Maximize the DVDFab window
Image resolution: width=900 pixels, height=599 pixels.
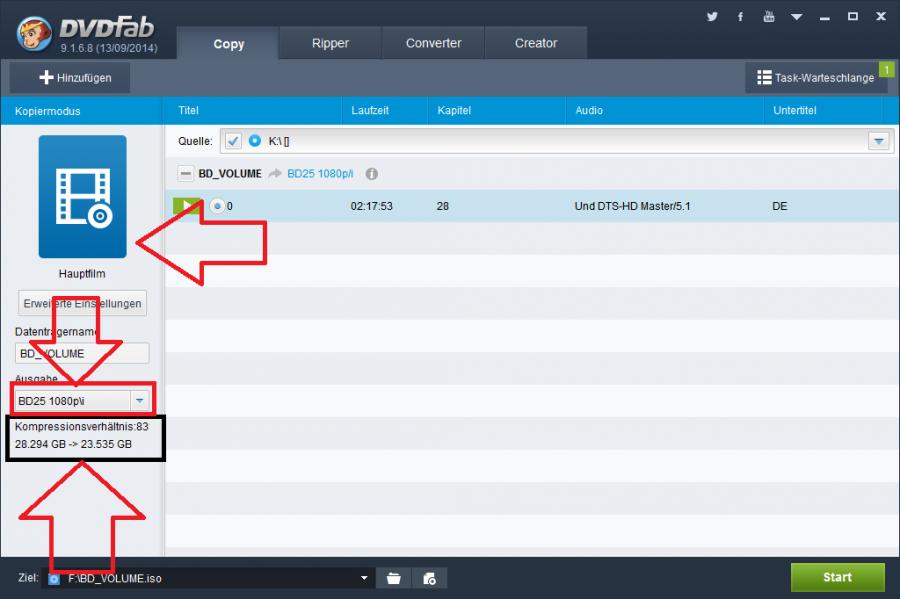pos(853,17)
